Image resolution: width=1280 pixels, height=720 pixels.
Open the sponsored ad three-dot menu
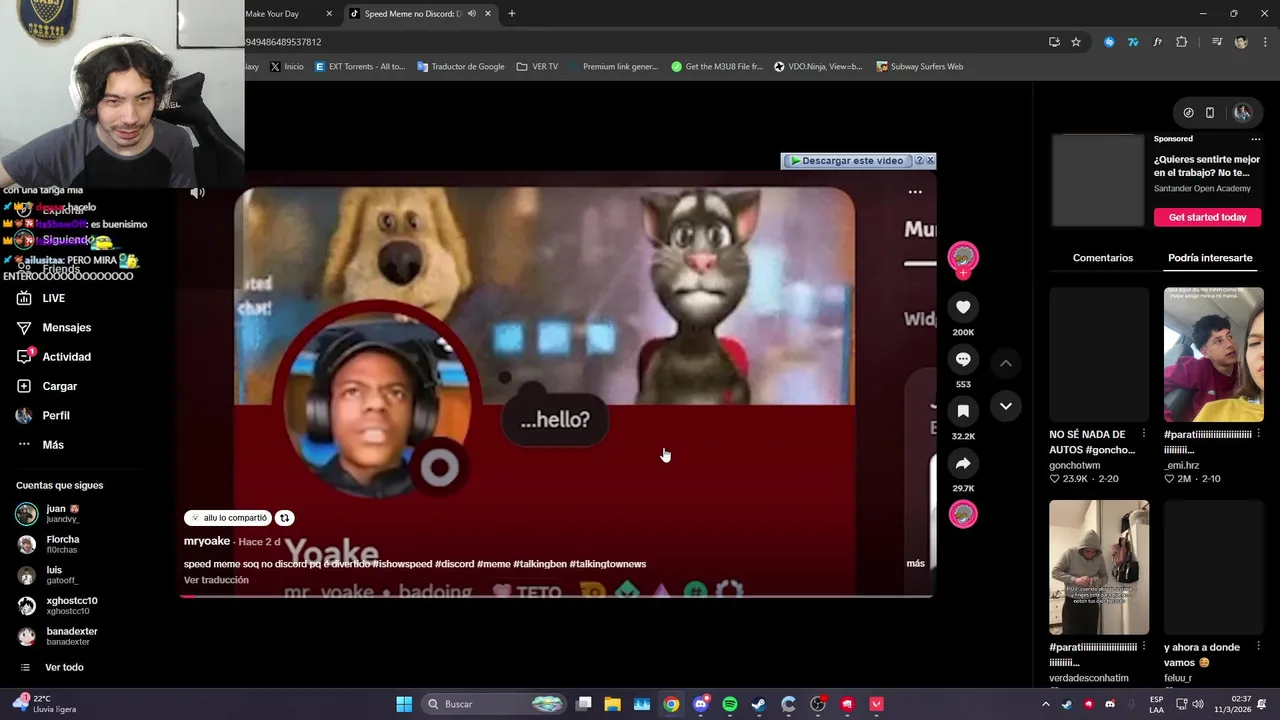tap(1257, 140)
